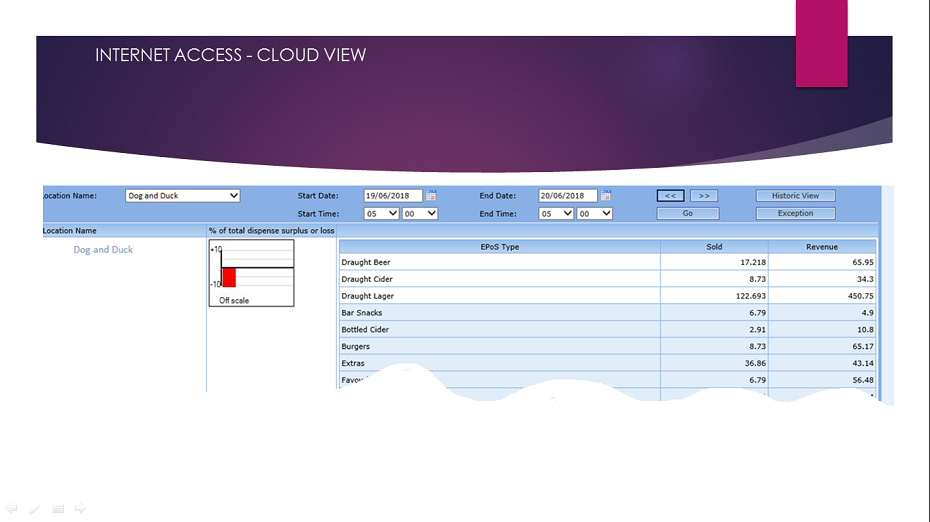This screenshot has width=930, height=522.
Task: Click the 17.218 sold value
Action: tap(753, 262)
